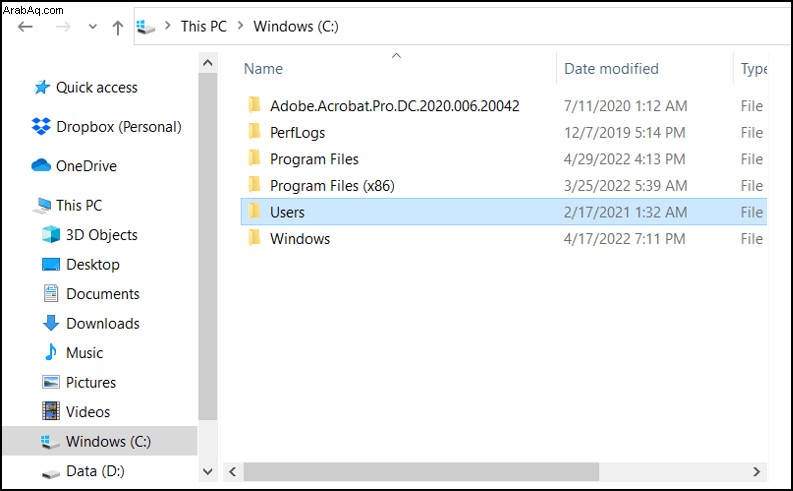This screenshot has width=793, height=491.
Task: Expand chevron before Windows (C:) in breadcrumb
Action: click(x=241, y=25)
